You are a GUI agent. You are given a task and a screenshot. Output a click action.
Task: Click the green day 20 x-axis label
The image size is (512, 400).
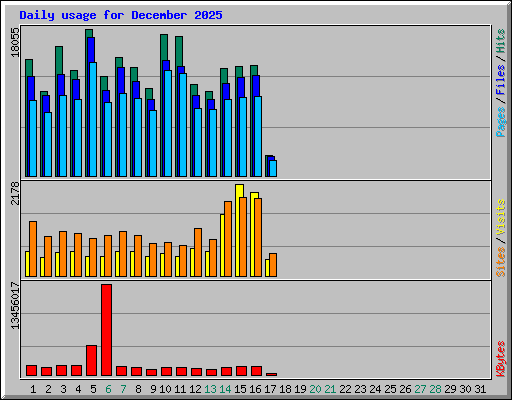coord(315,389)
